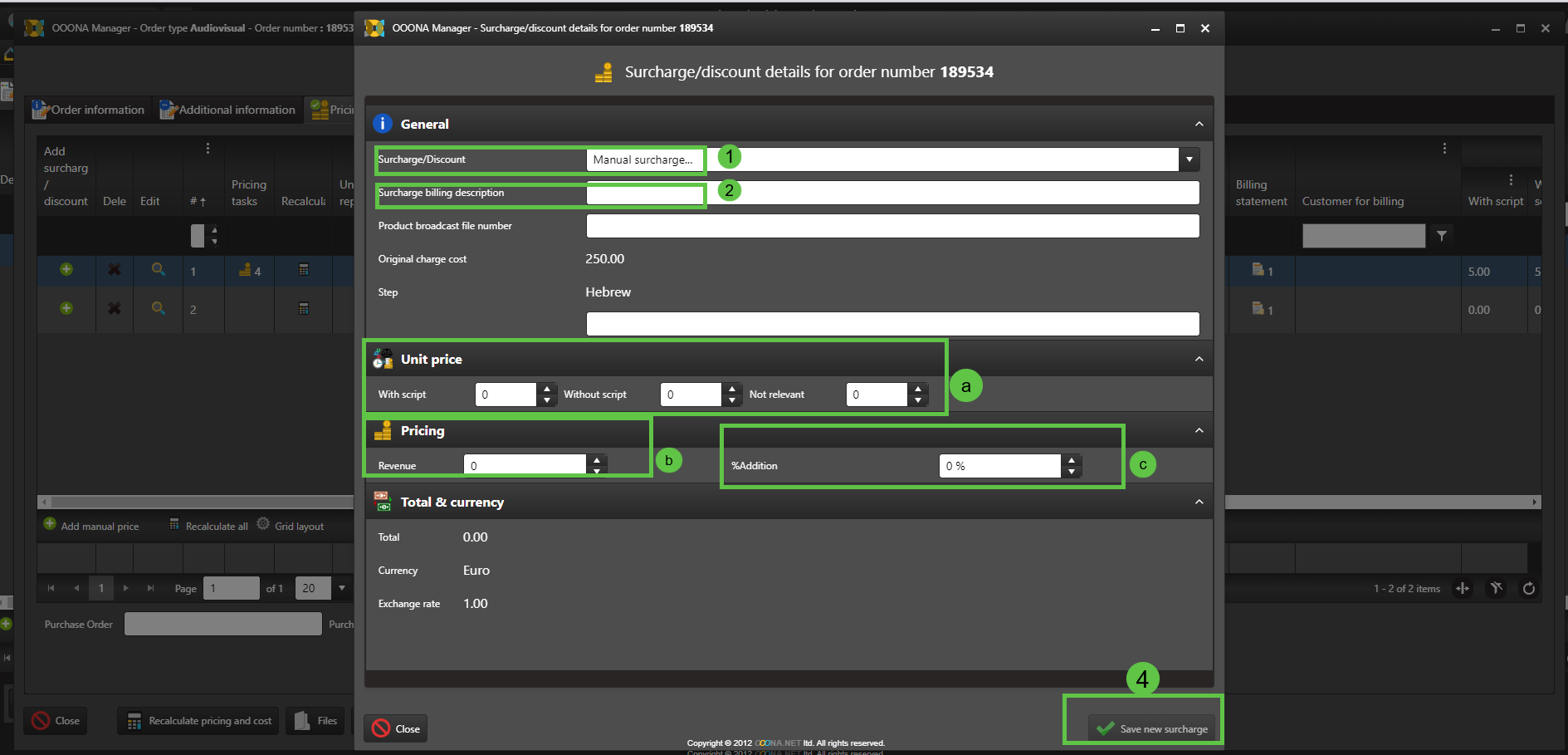Image resolution: width=1568 pixels, height=755 pixels.
Task: Collapse the Total & currency section
Action: tap(1199, 502)
